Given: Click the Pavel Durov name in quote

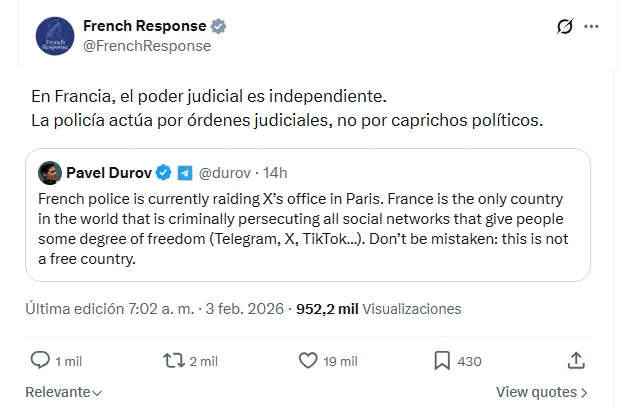Looking at the screenshot, I should 108,172.
